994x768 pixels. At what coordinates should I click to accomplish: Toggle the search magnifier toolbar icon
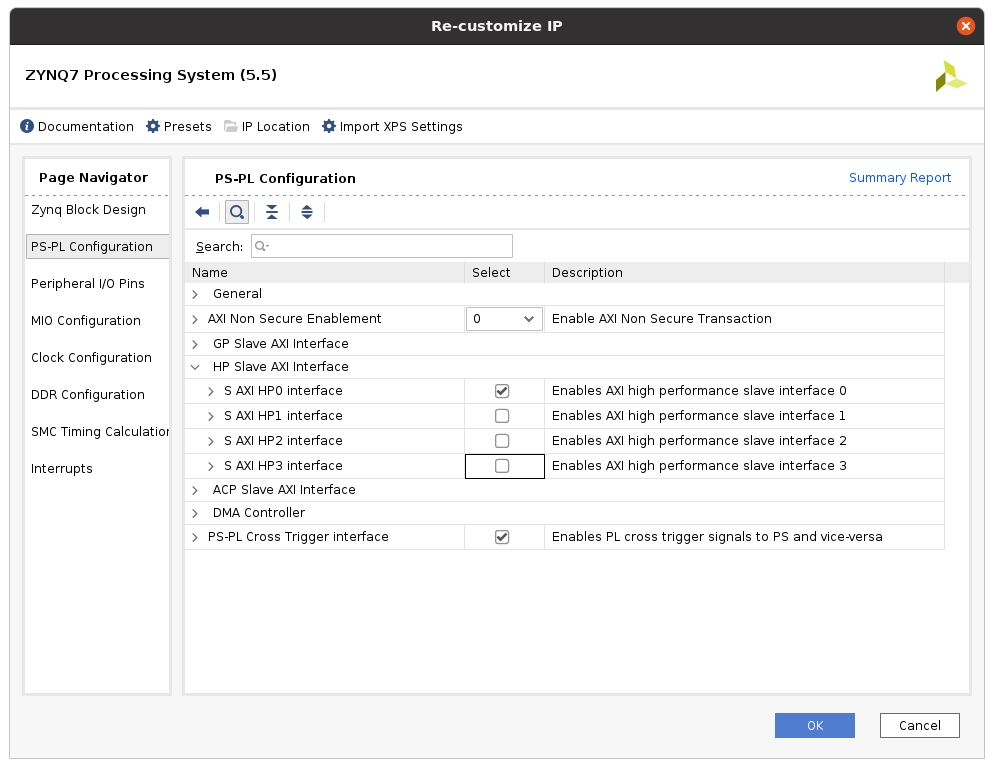click(x=237, y=212)
